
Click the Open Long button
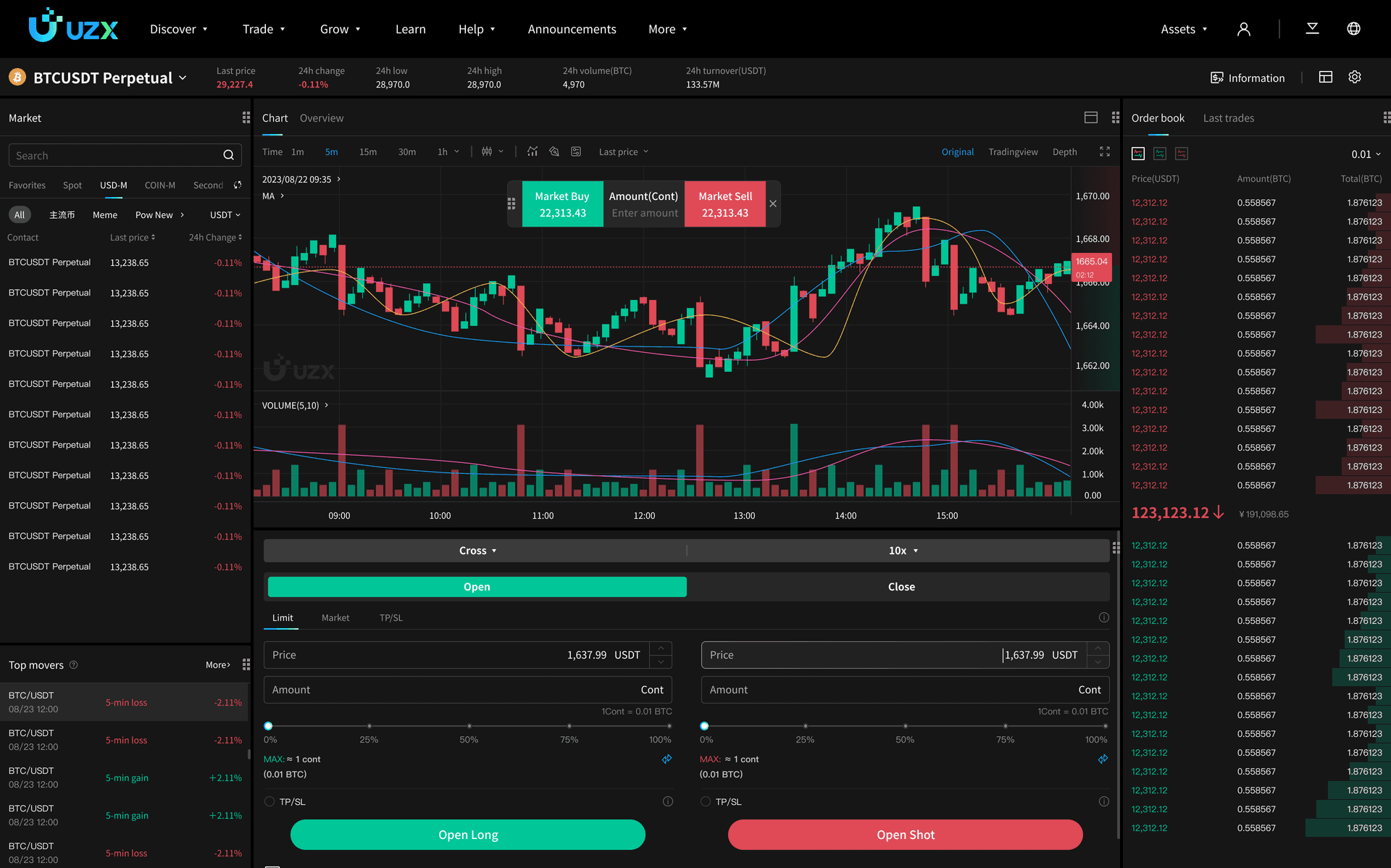(468, 835)
